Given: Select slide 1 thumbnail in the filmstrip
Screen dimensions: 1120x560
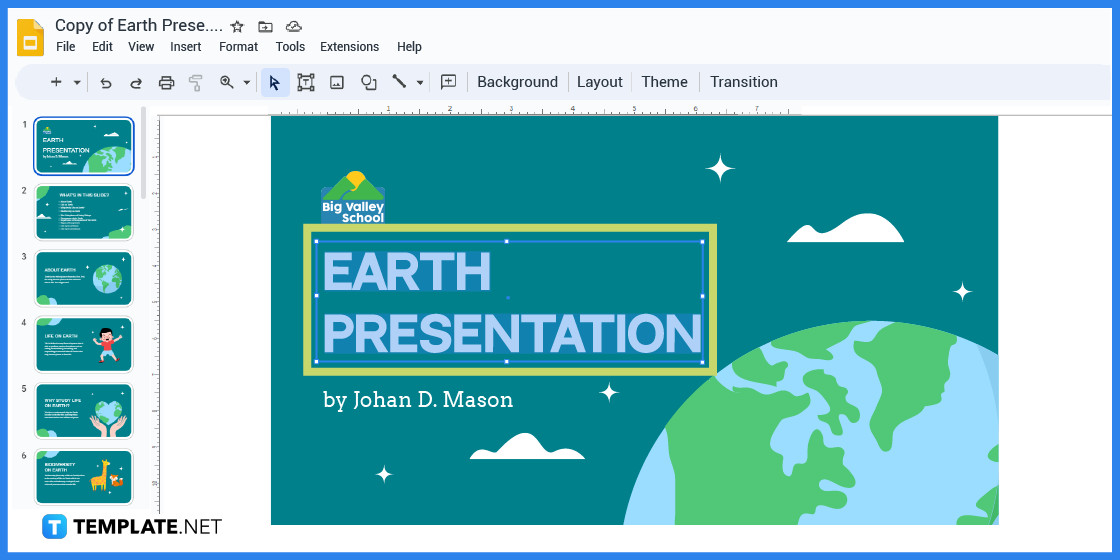Looking at the screenshot, I should [x=84, y=146].
